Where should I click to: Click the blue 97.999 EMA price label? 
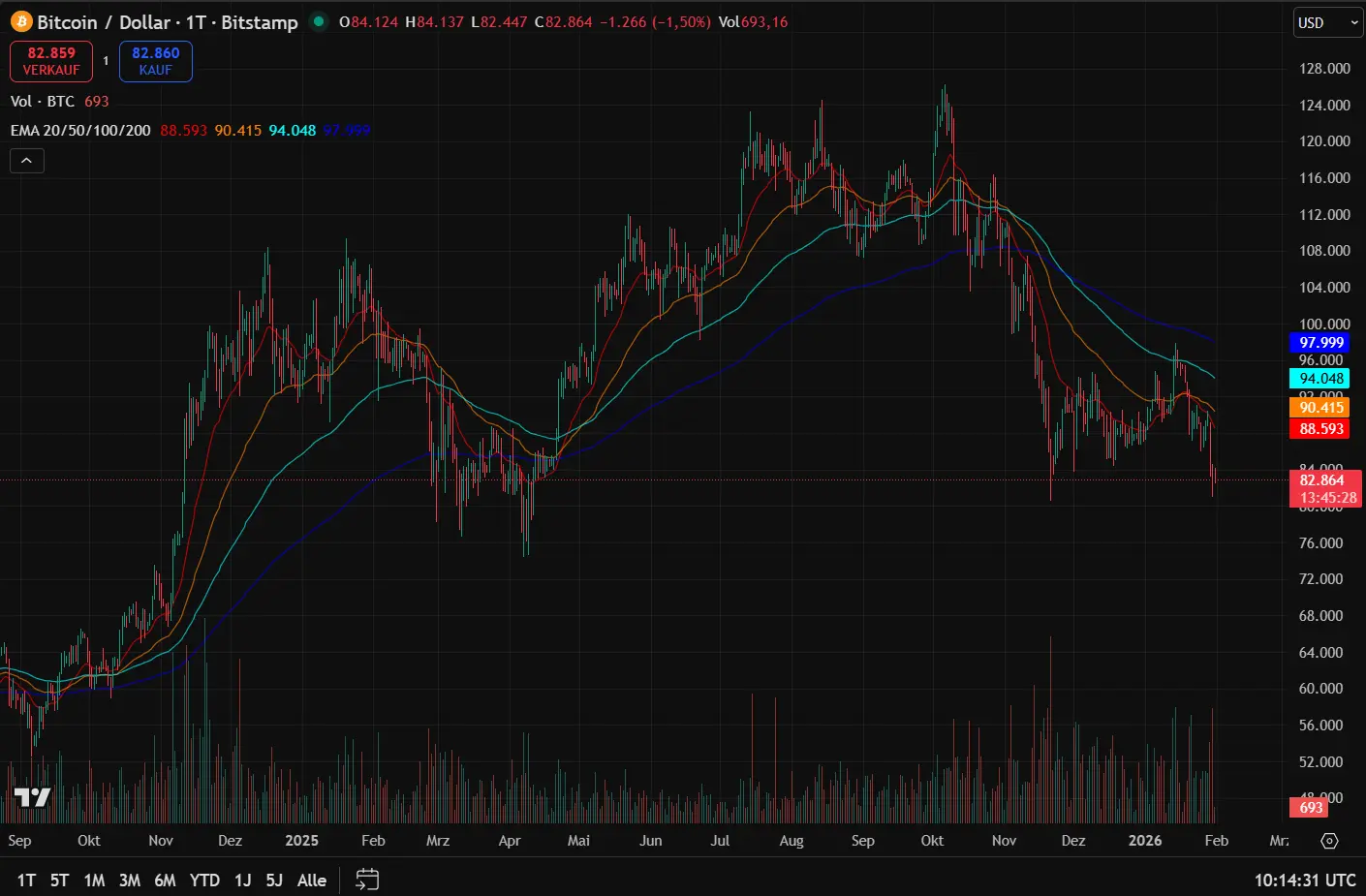(1320, 343)
